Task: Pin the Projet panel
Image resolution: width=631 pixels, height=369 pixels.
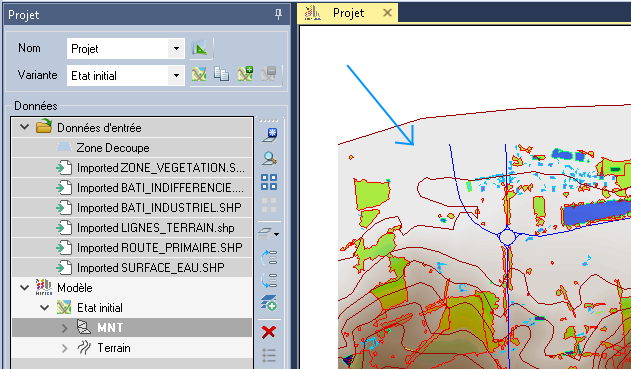Action: pos(278,14)
